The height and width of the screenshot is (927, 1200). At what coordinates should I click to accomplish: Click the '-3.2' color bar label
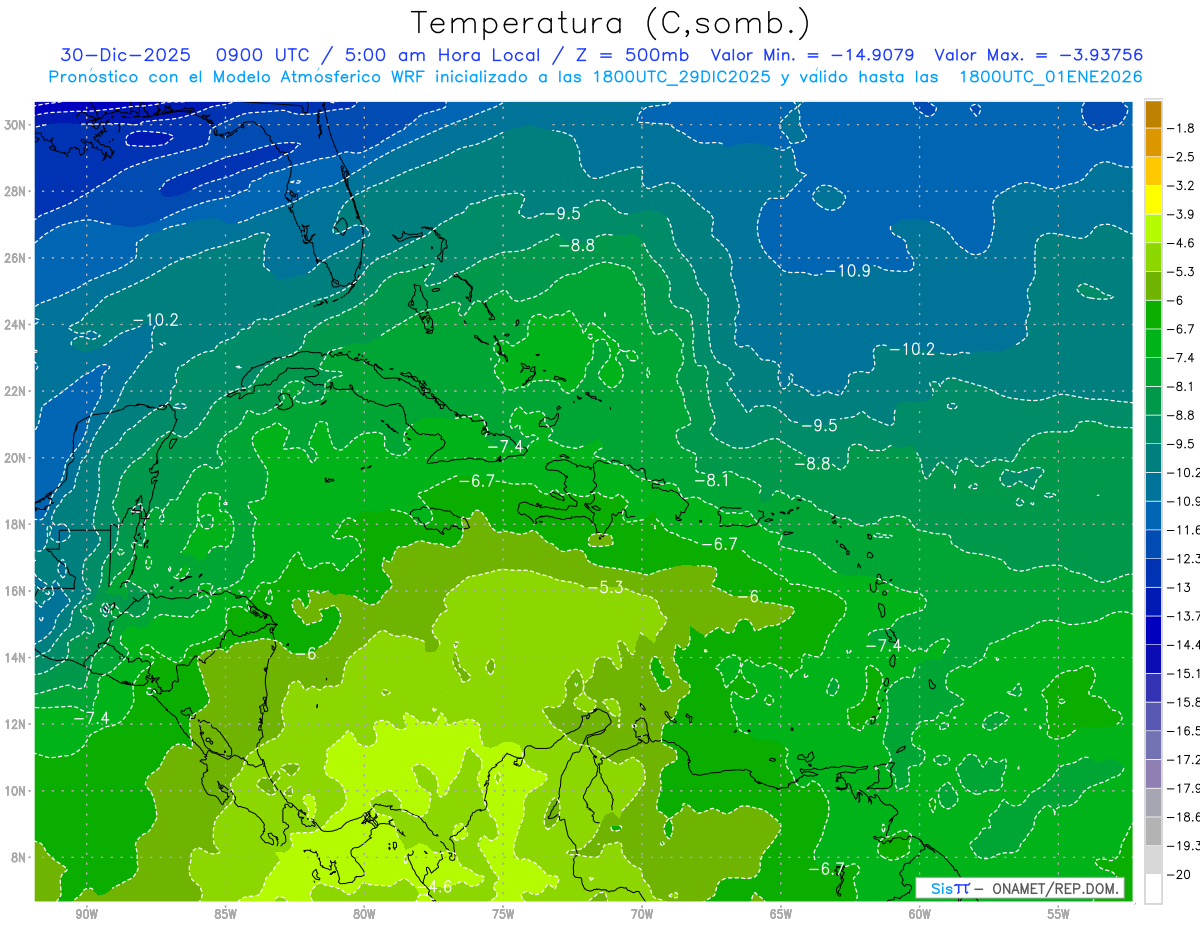[1180, 186]
